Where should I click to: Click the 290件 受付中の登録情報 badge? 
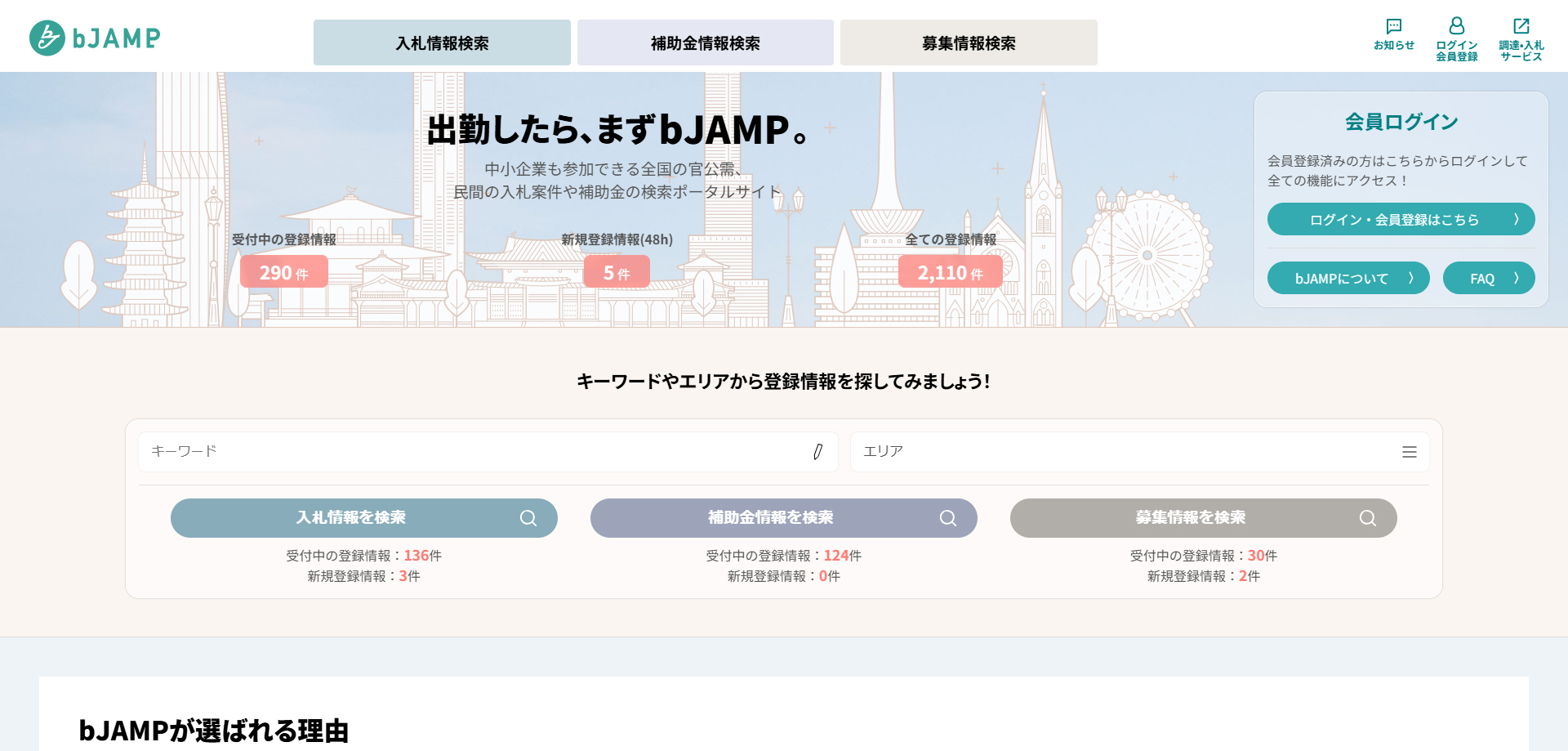pyautogui.click(x=284, y=271)
